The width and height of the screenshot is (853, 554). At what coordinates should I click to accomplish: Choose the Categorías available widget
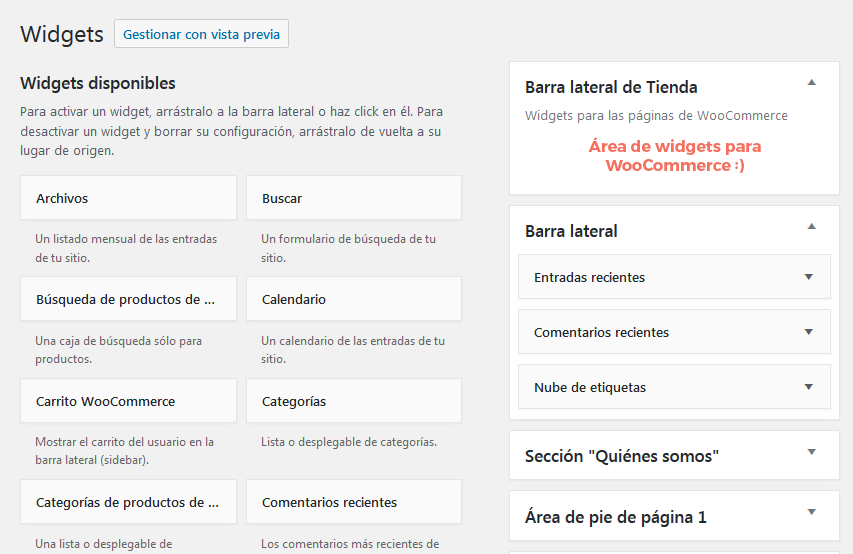coord(354,401)
